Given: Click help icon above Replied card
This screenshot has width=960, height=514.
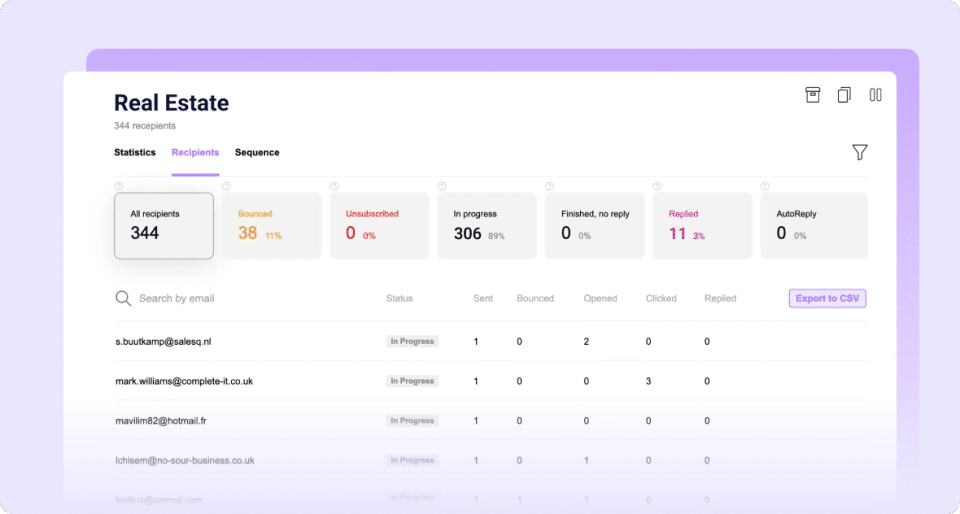Looking at the screenshot, I should point(657,186).
